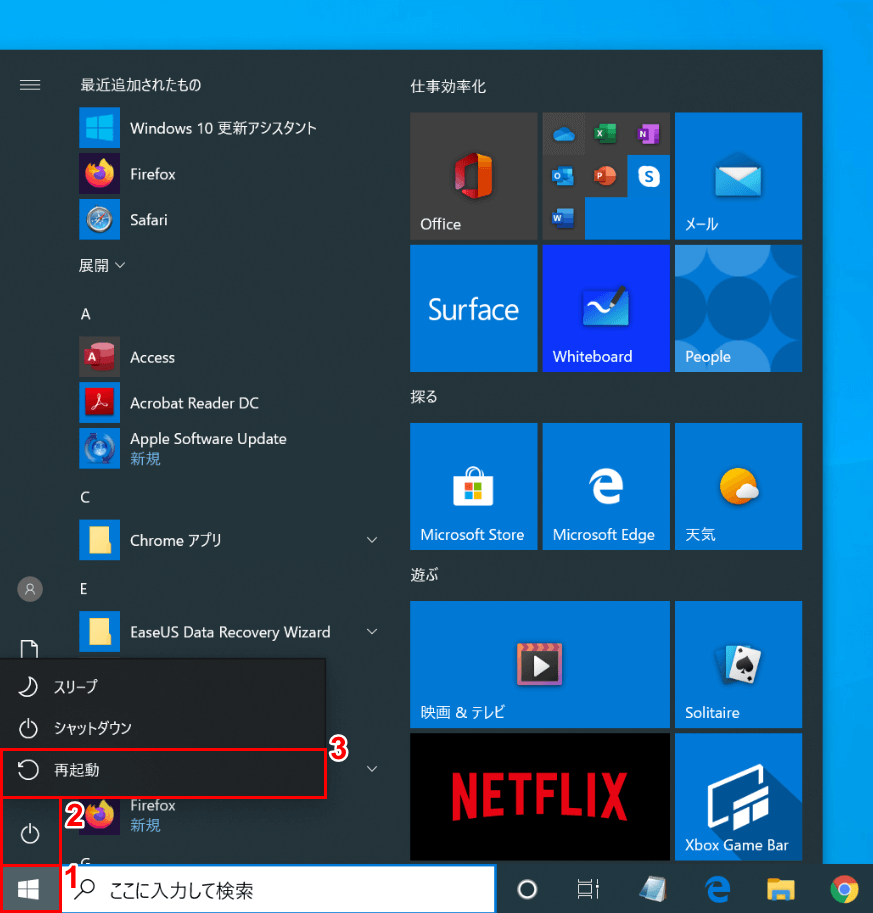Select スリープ from the power menu
The image size is (873, 913).
[163, 687]
